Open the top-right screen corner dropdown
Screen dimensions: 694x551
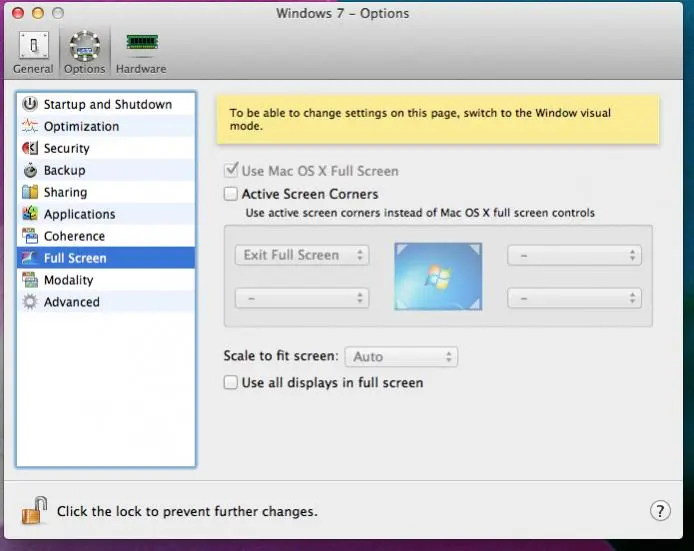click(574, 255)
